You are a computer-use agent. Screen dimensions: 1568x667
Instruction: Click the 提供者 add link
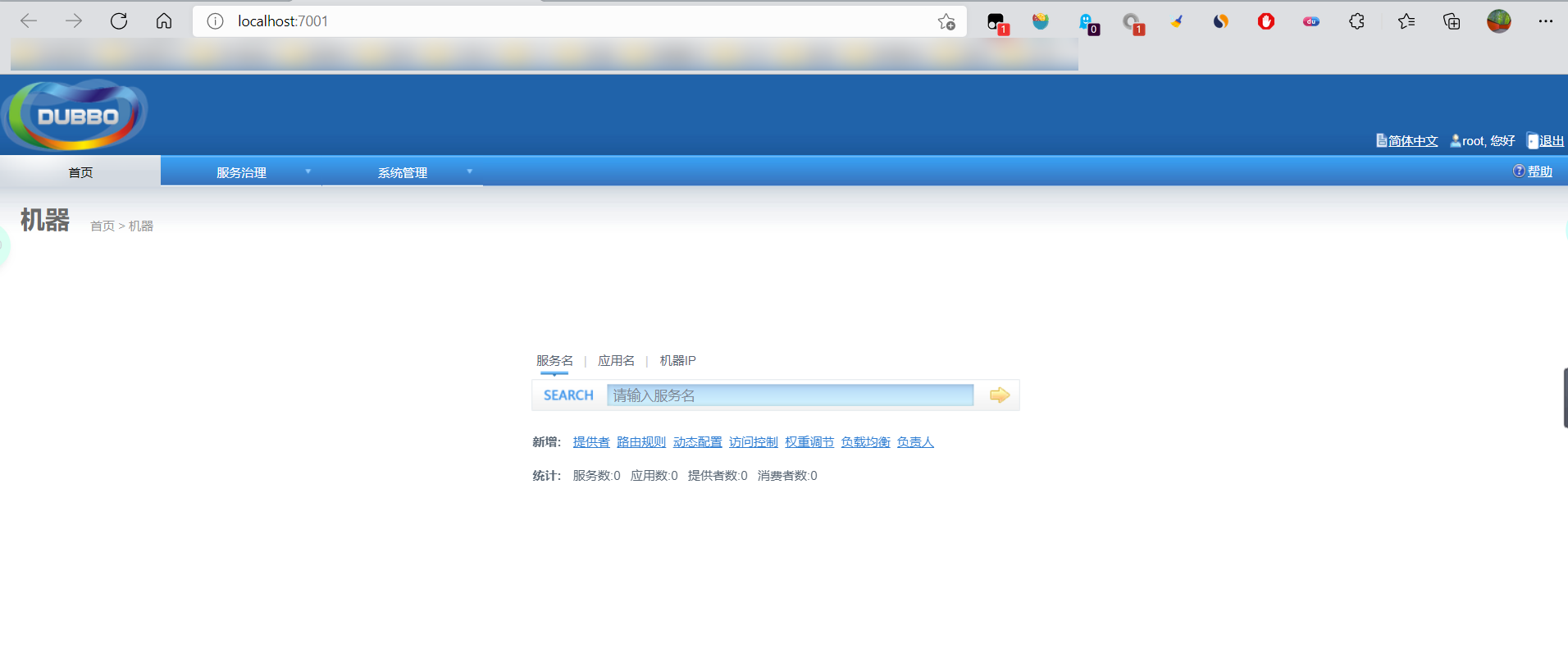click(x=590, y=442)
